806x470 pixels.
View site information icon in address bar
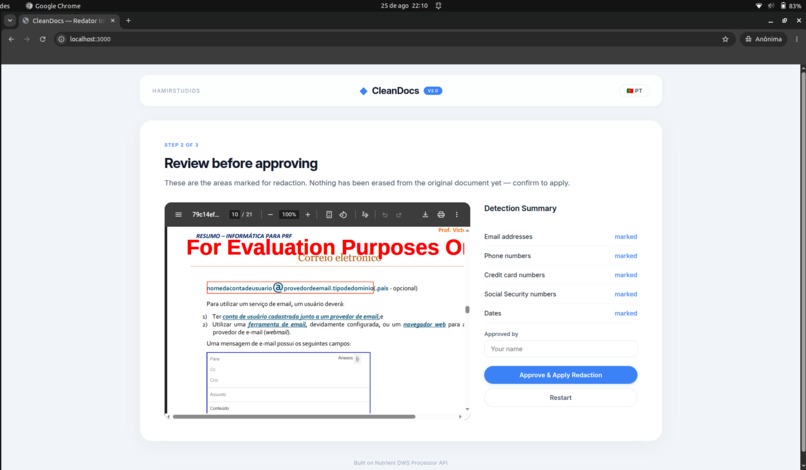click(61, 39)
